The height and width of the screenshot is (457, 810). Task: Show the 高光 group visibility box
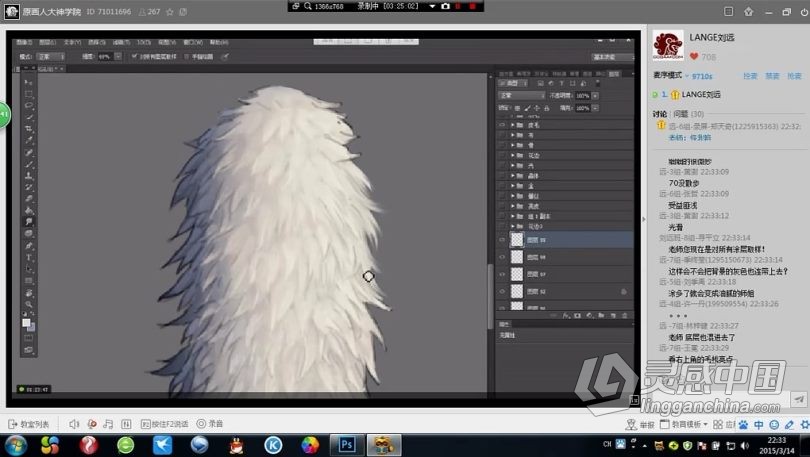[x=502, y=206]
